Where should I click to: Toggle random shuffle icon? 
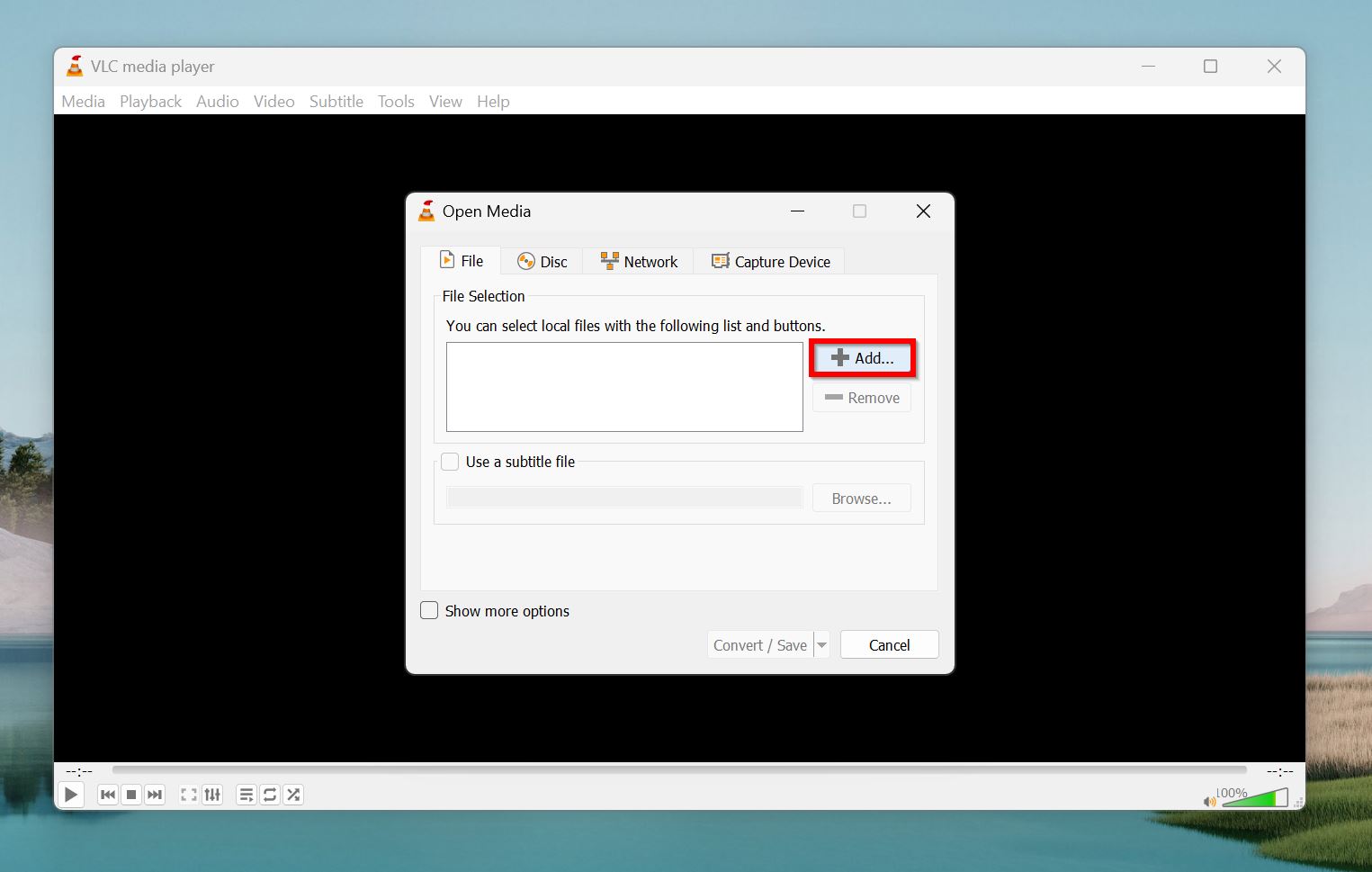[x=293, y=795]
